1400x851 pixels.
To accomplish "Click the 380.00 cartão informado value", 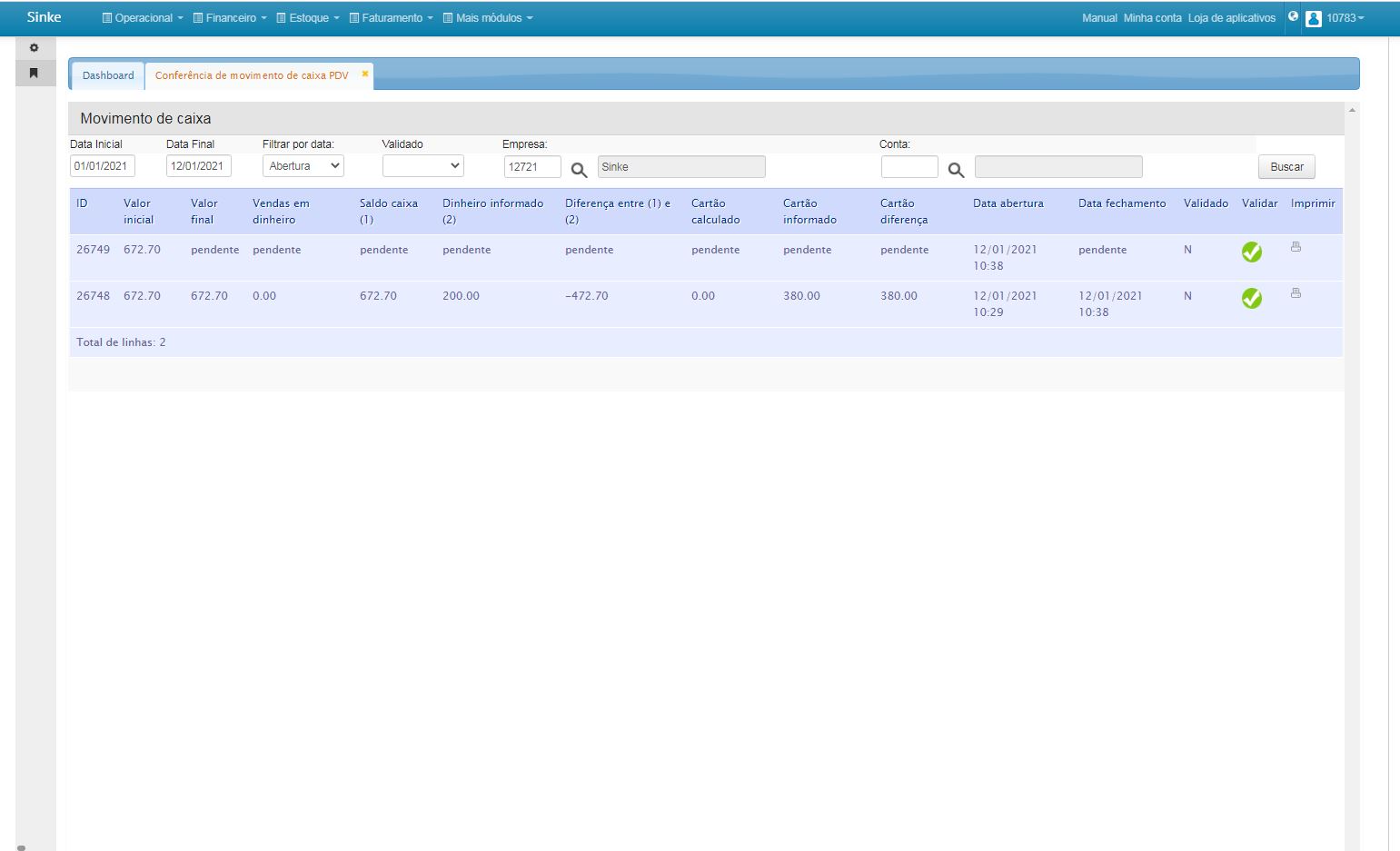I will click(x=801, y=296).
